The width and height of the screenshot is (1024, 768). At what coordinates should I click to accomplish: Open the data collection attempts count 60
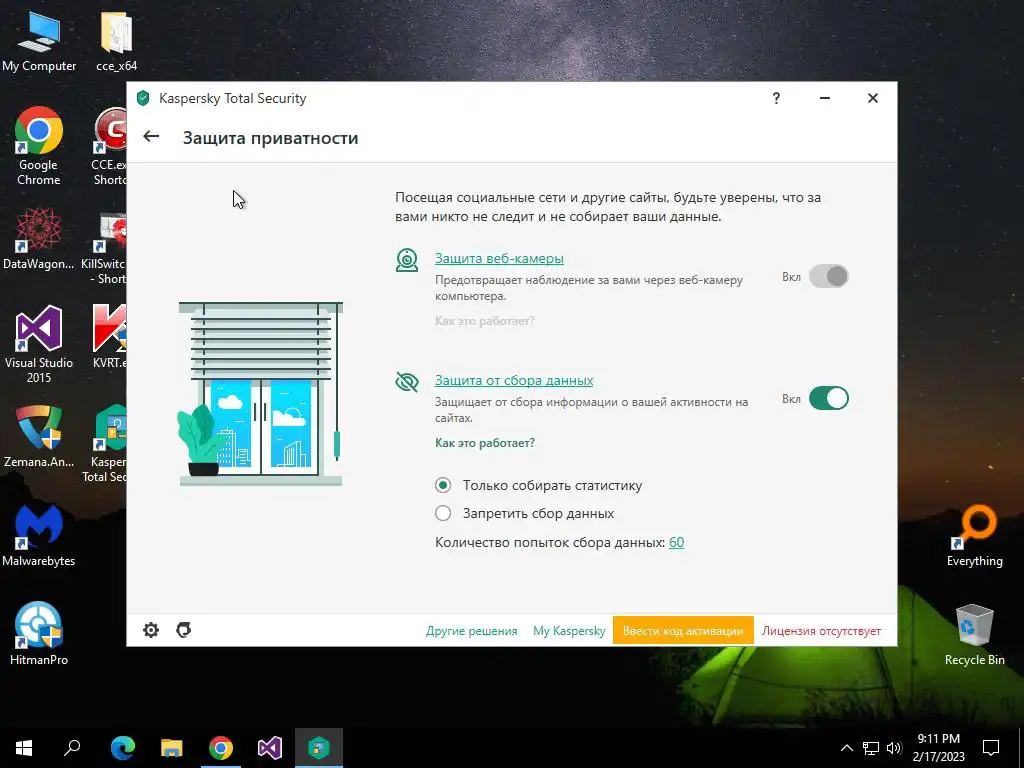pyautogui.click(x=677, y=542)
